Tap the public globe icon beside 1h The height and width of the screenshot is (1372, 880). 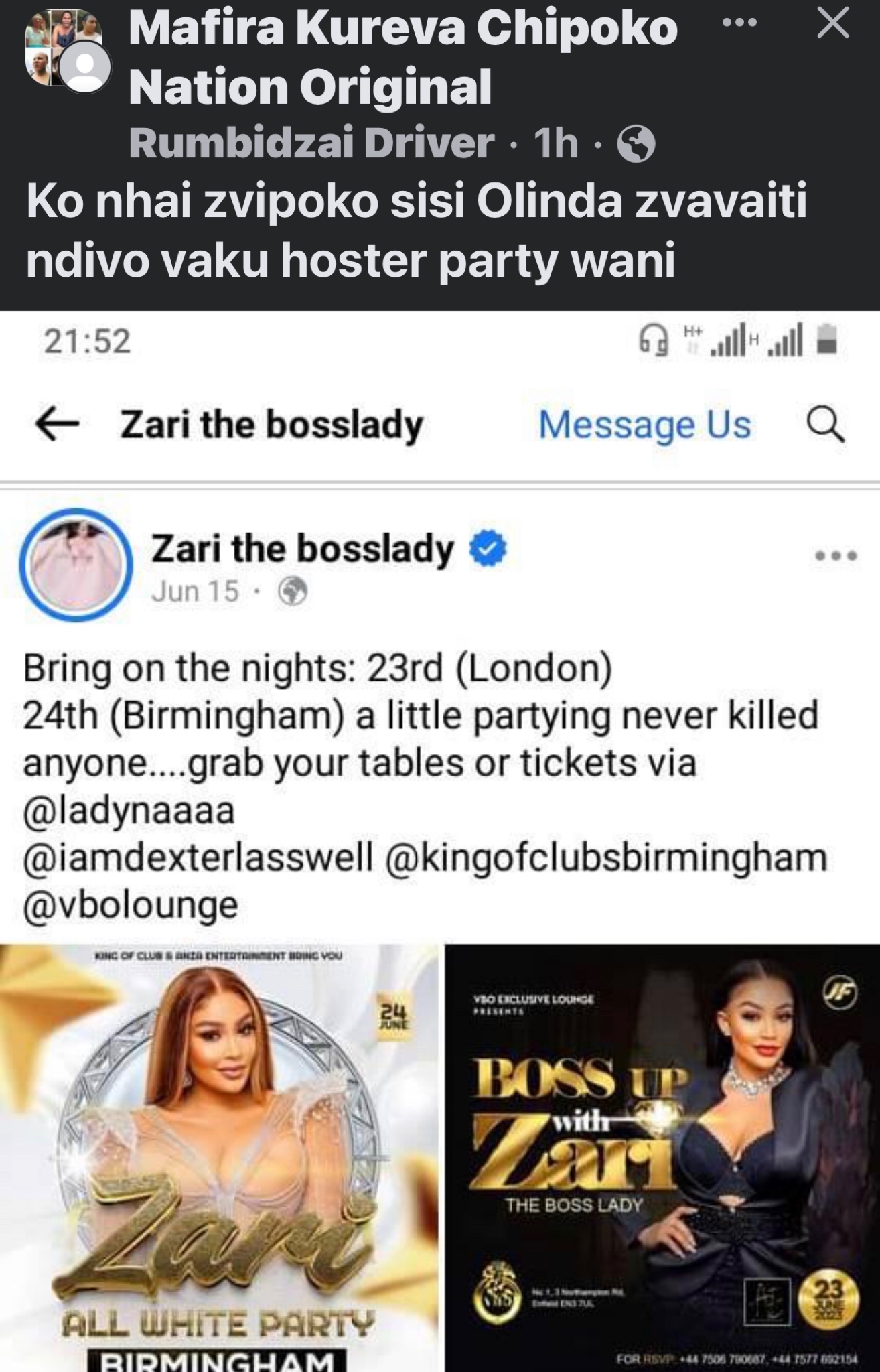(x=636, y=144)
